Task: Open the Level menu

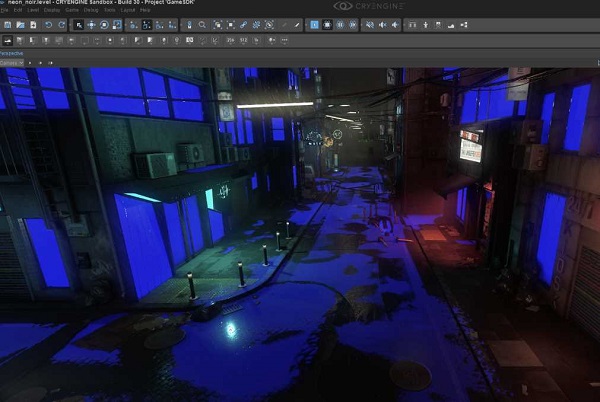Action: tap(33, 10)
